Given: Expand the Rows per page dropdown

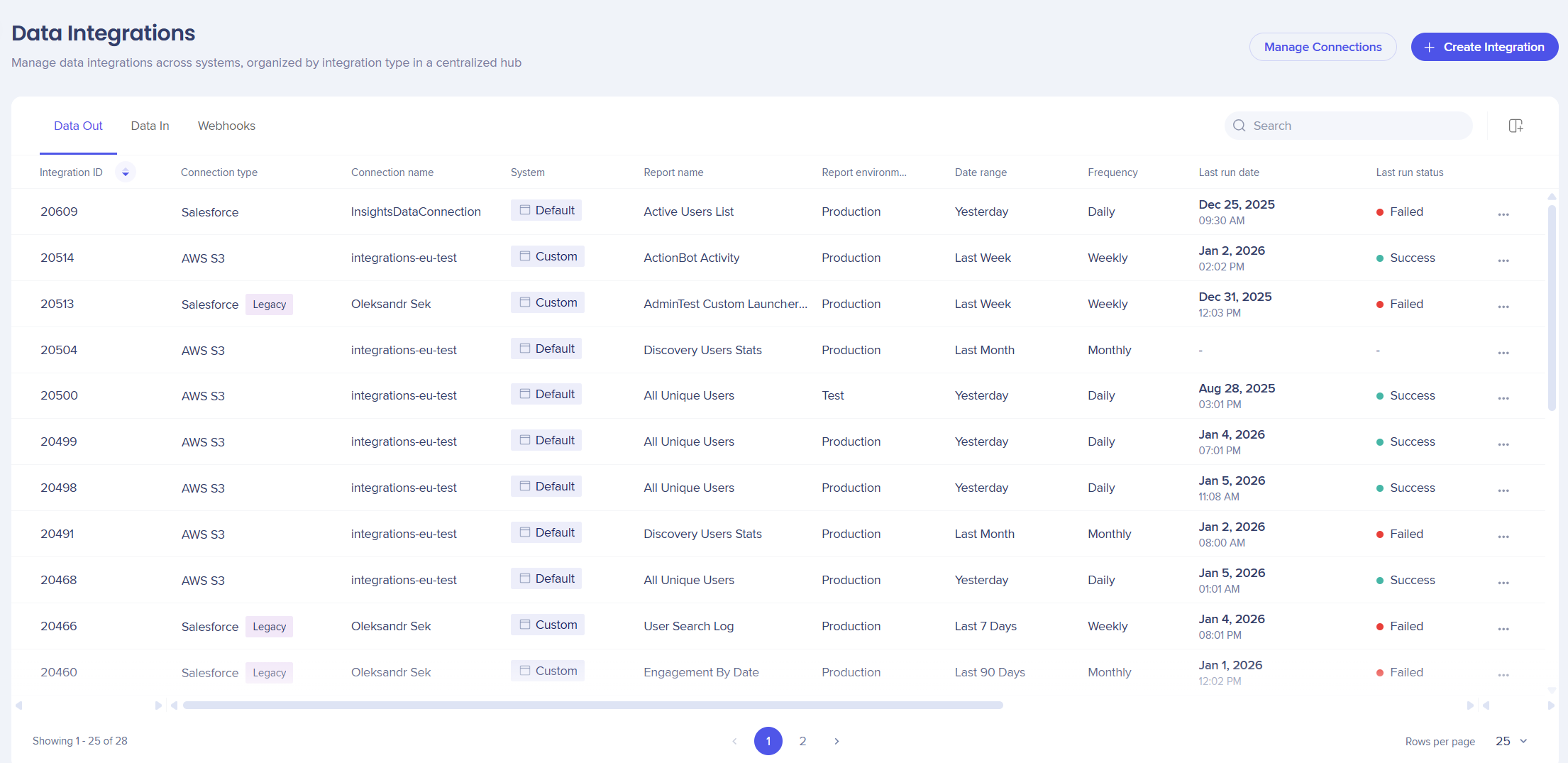Looking at the screenshot, I should (x=1511, y=741).
